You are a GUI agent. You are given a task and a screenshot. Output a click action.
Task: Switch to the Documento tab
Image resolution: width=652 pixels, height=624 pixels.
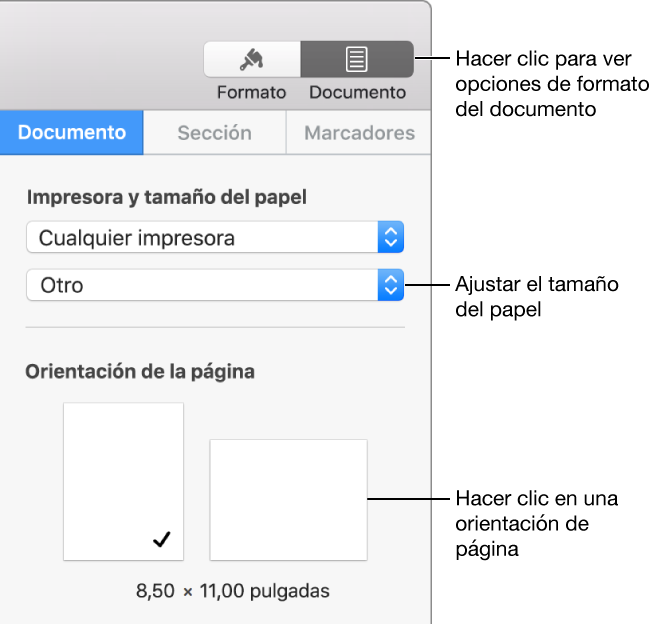pos(72,133)
